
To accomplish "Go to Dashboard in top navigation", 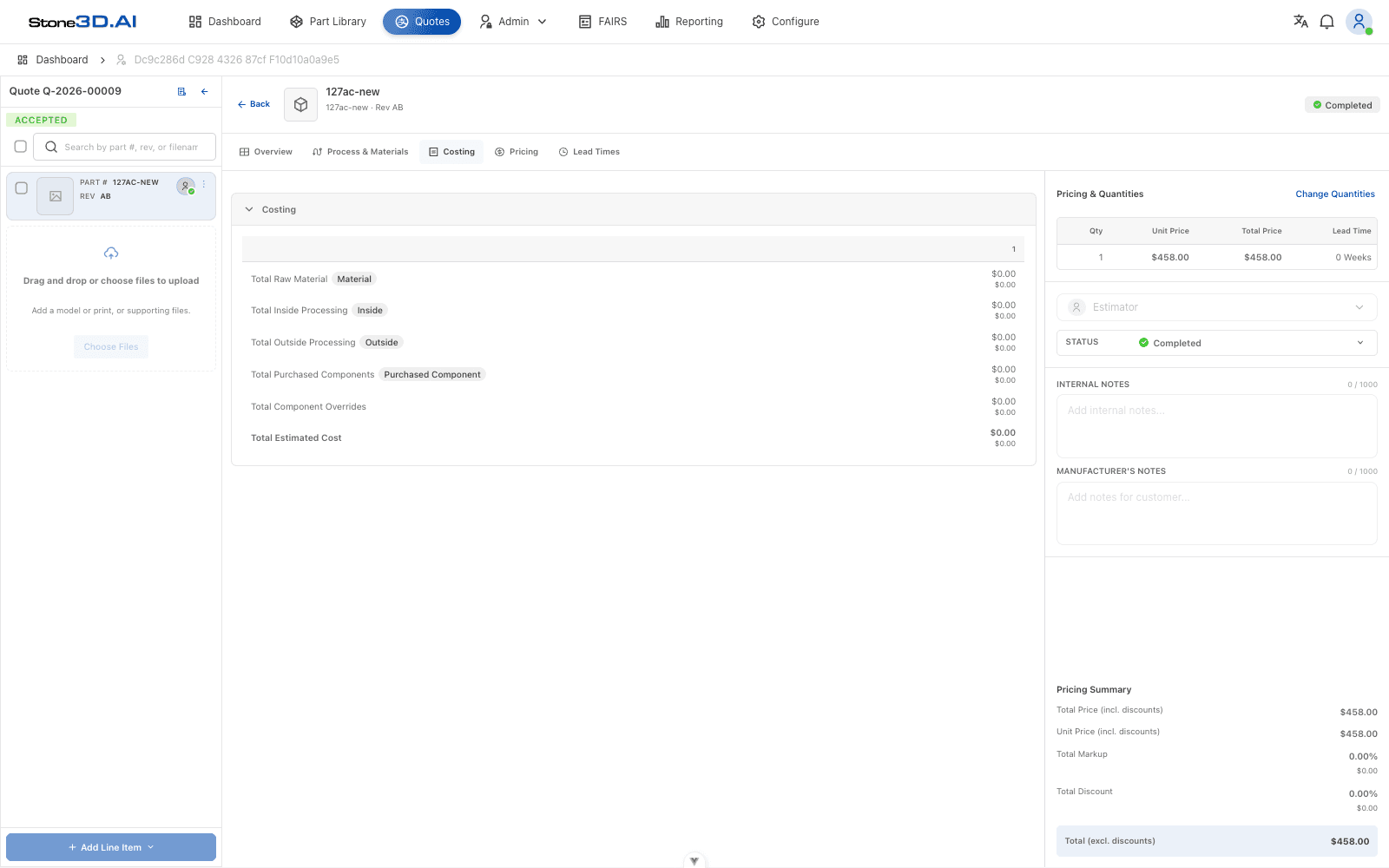I will tap(225, 22).
